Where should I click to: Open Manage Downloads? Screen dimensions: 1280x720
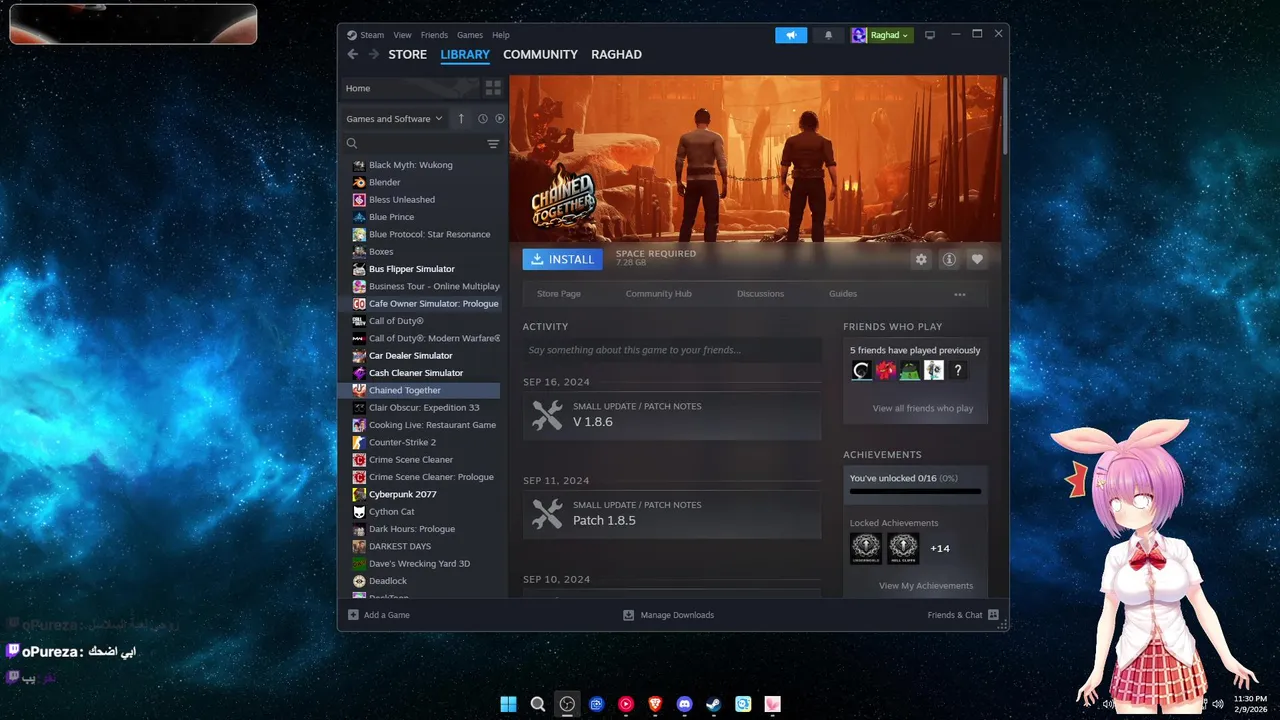point(668,615)
